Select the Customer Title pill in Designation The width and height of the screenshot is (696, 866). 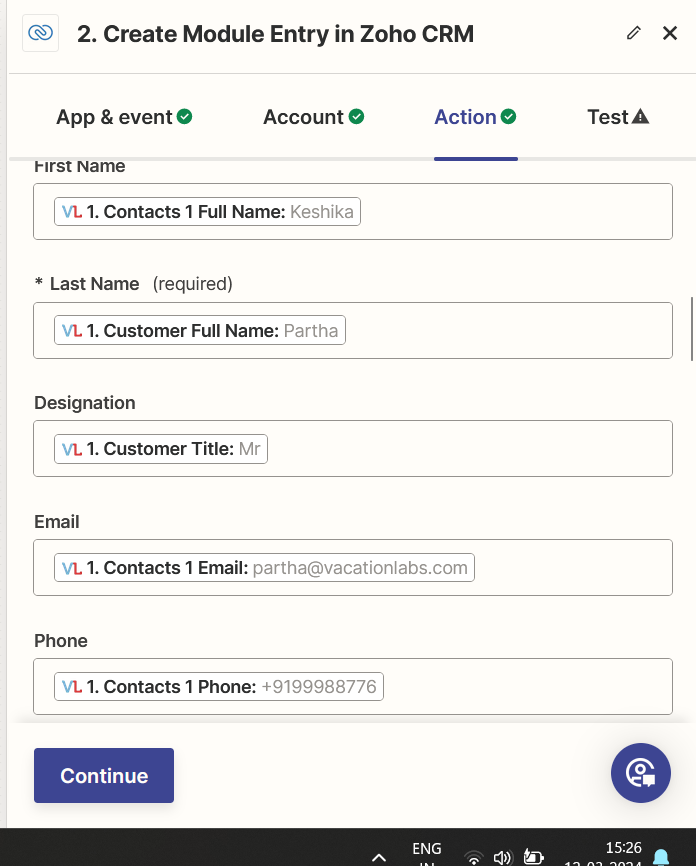tap(161, 449)
